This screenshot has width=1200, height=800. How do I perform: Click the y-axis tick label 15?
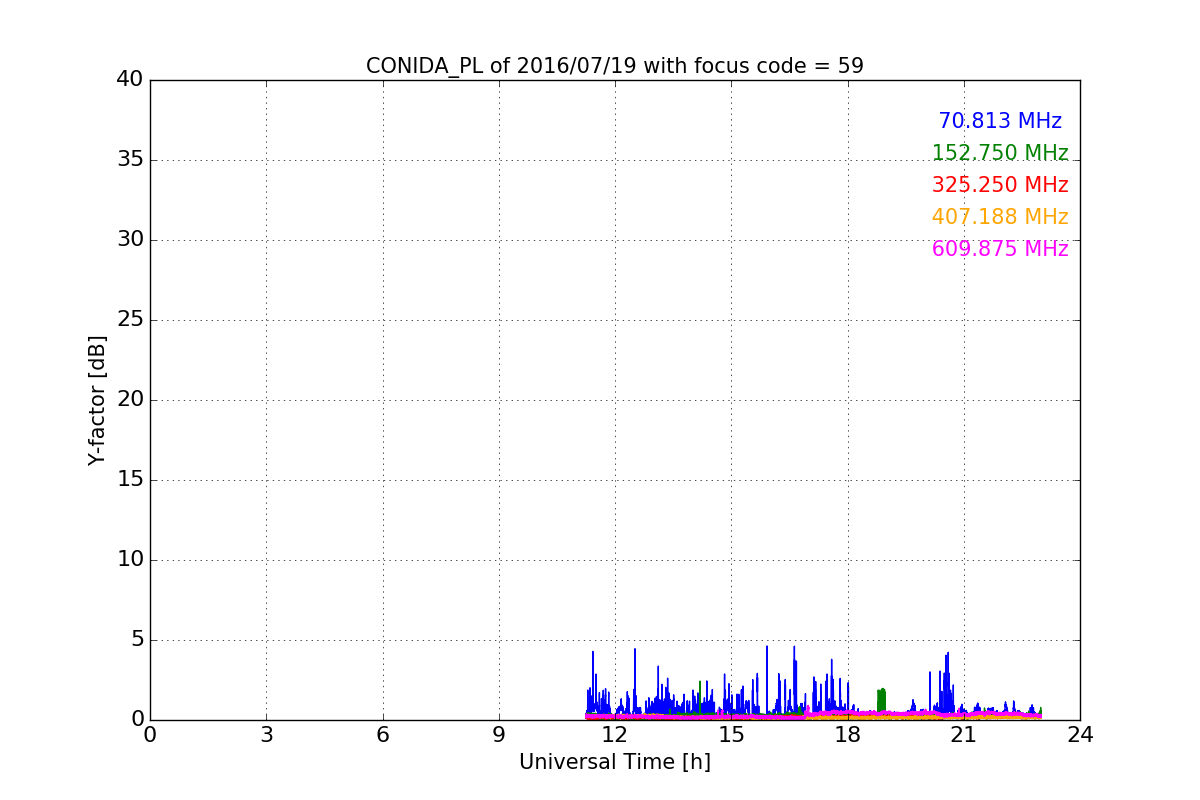click(130, 479)
